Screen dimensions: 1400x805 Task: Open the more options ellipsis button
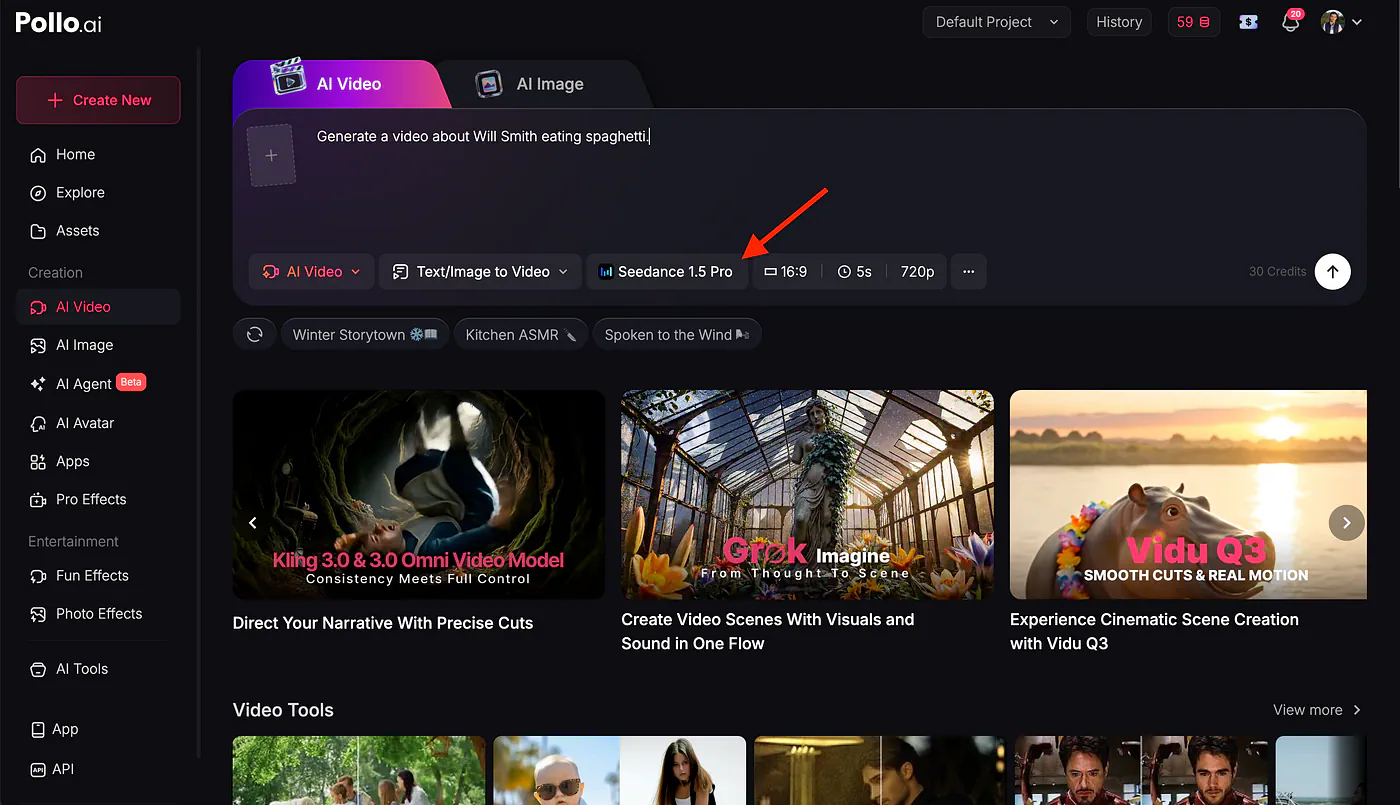tap(968, 272)
